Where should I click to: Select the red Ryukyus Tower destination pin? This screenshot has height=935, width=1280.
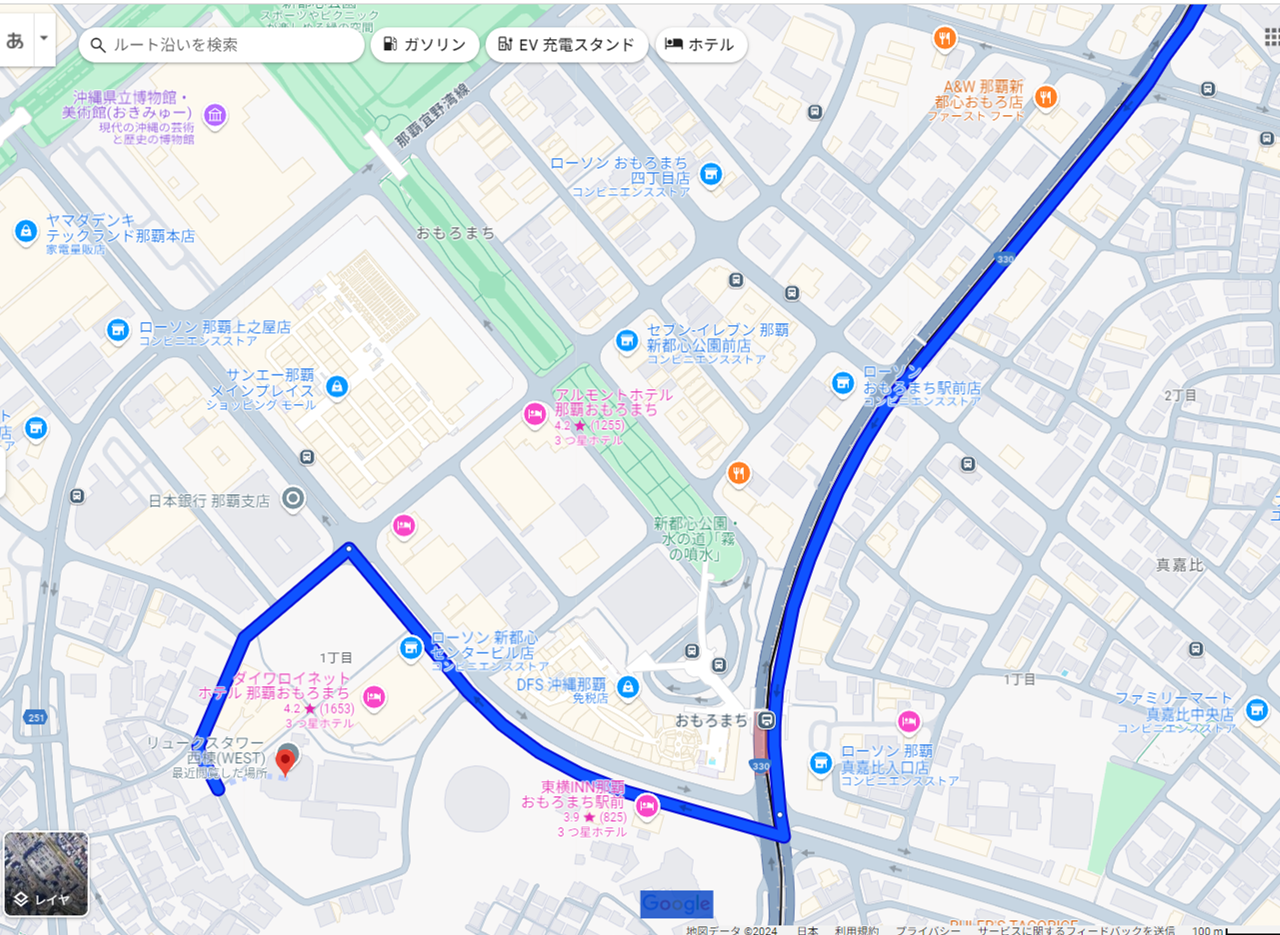click(x=286, y=761)
